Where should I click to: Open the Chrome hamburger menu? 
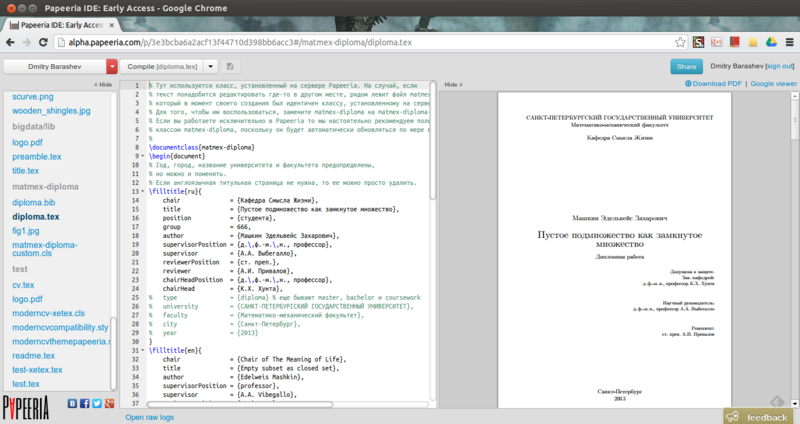coord(789,42)
